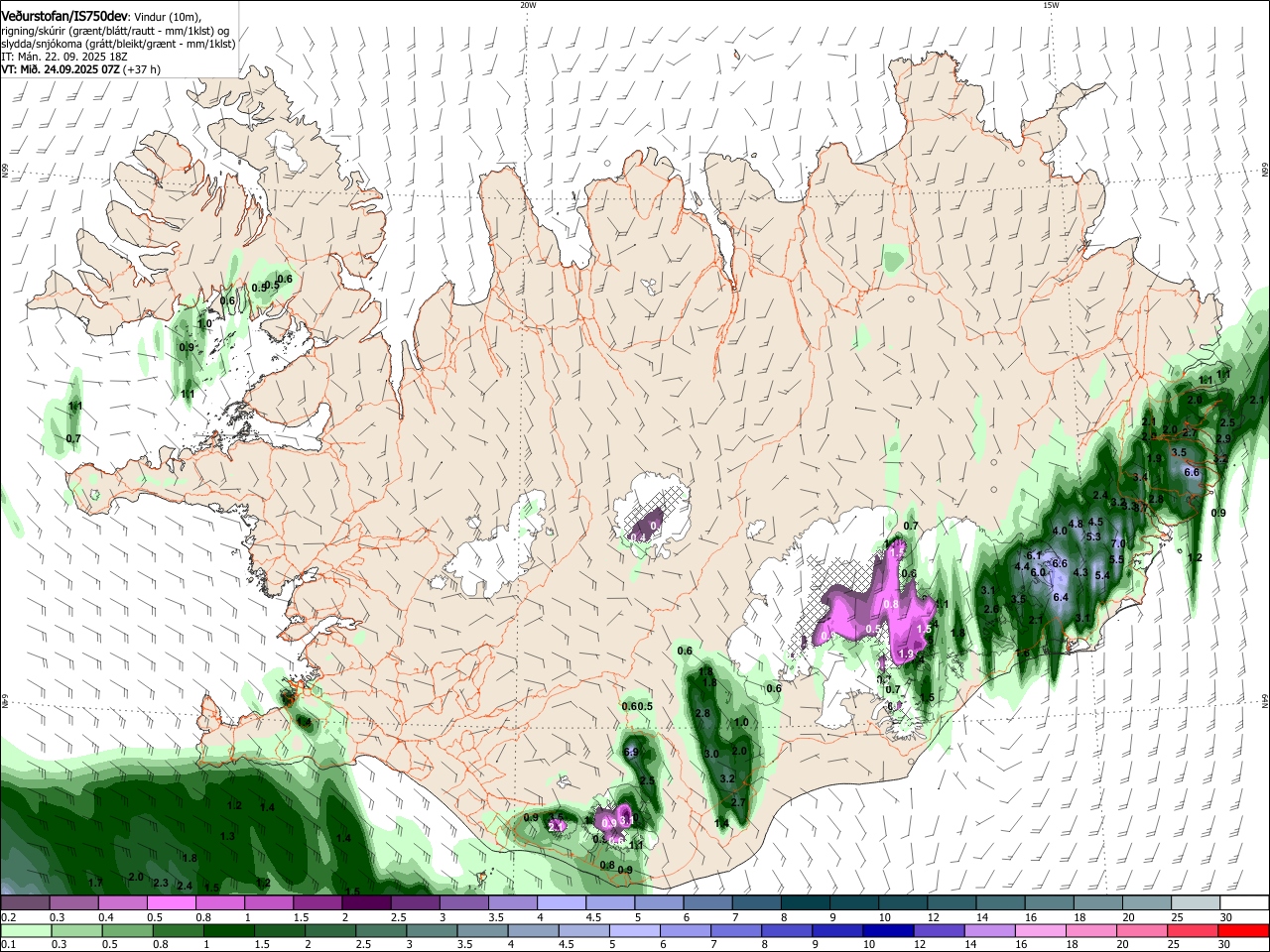Choose upper legend swatch starting at 1.5
The image size is (1270, 952).
[317, 903]
